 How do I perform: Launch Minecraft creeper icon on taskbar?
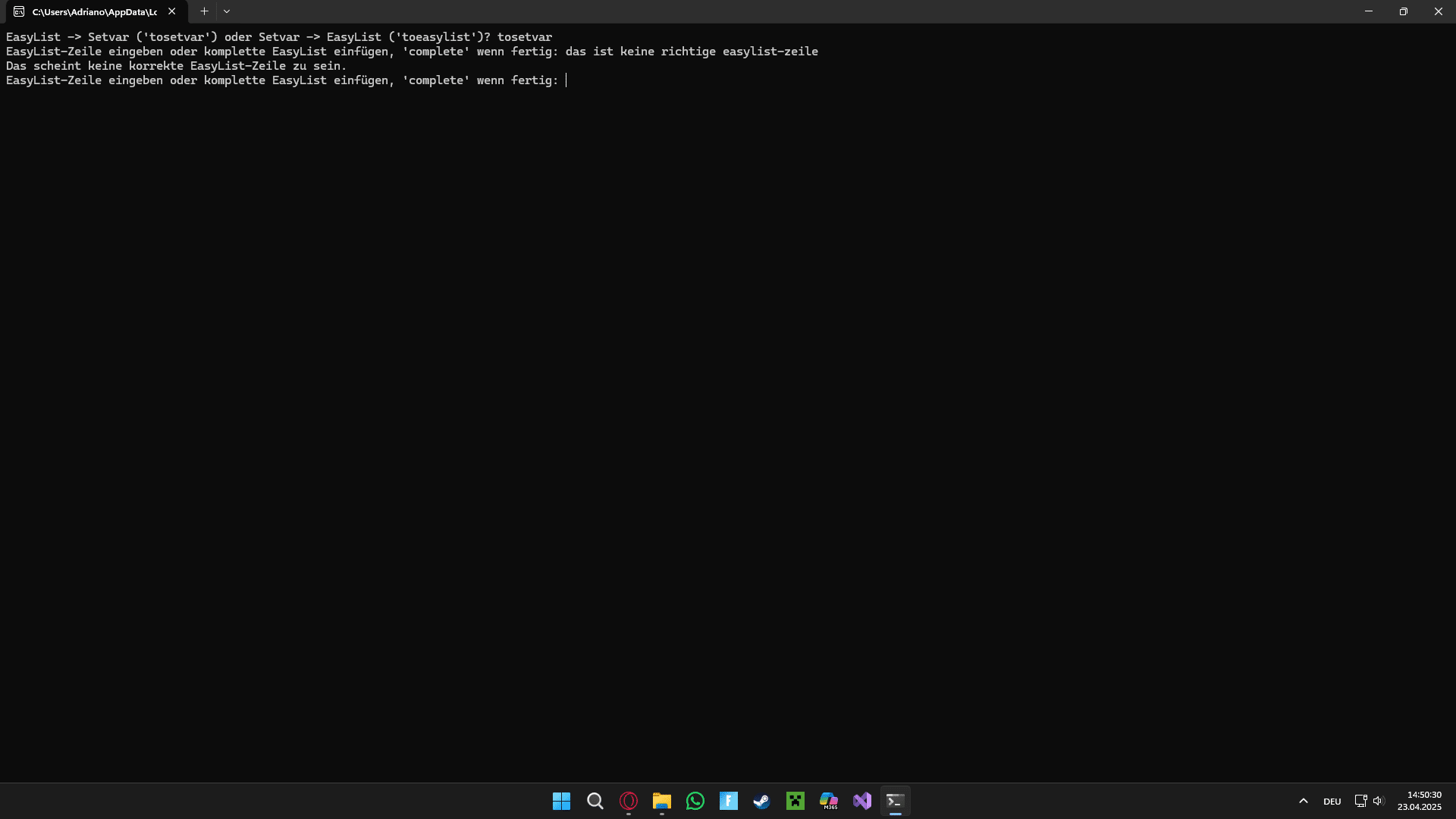[x=795, y=801]
